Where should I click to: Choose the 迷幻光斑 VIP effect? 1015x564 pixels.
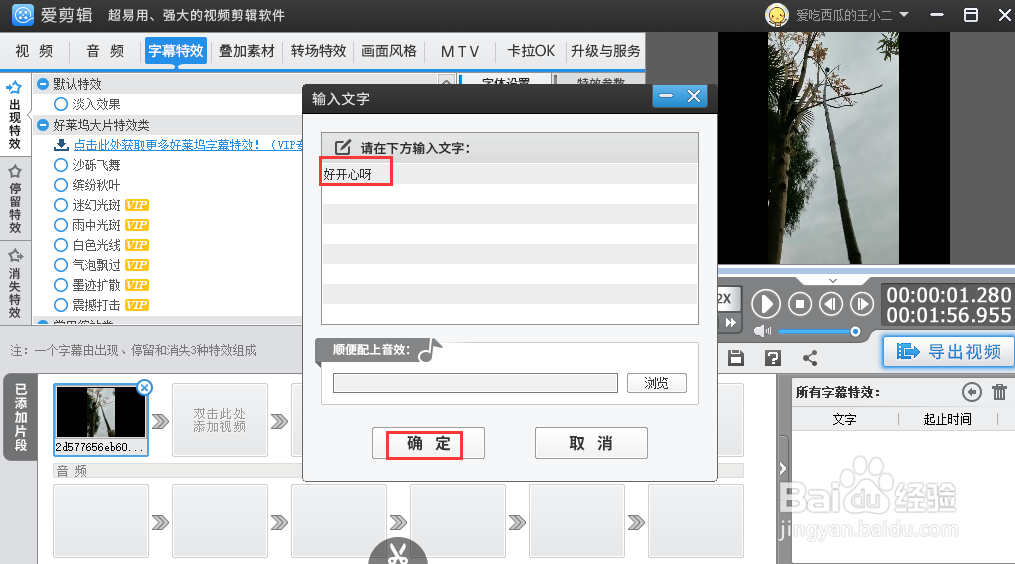pyautogui.click(x=61, y=205)
